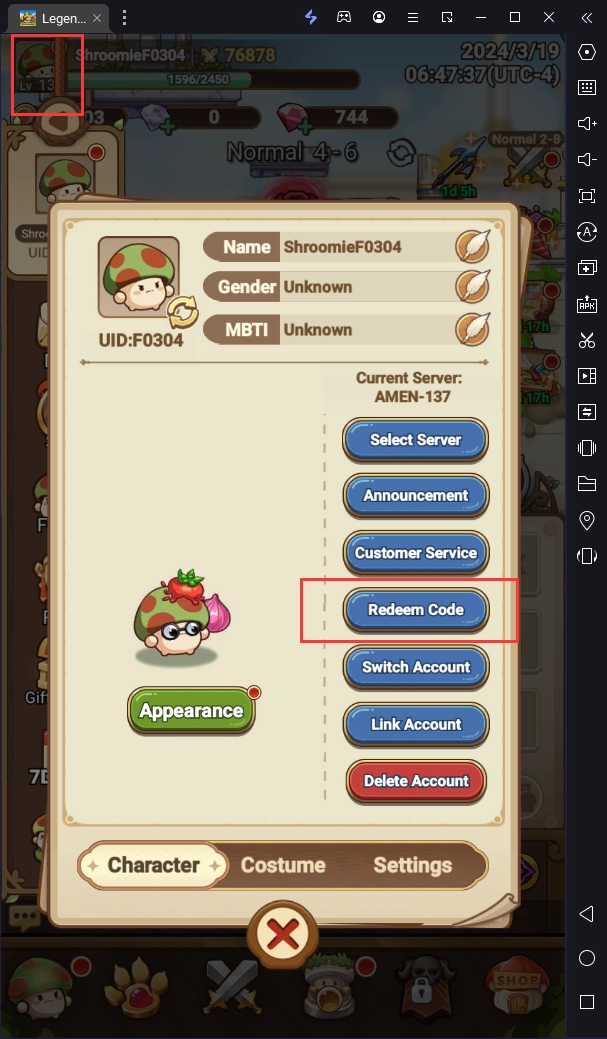Click the BlueStacks screenshot scissors icon
The image size is (607, 1039).
pos(586,341)
